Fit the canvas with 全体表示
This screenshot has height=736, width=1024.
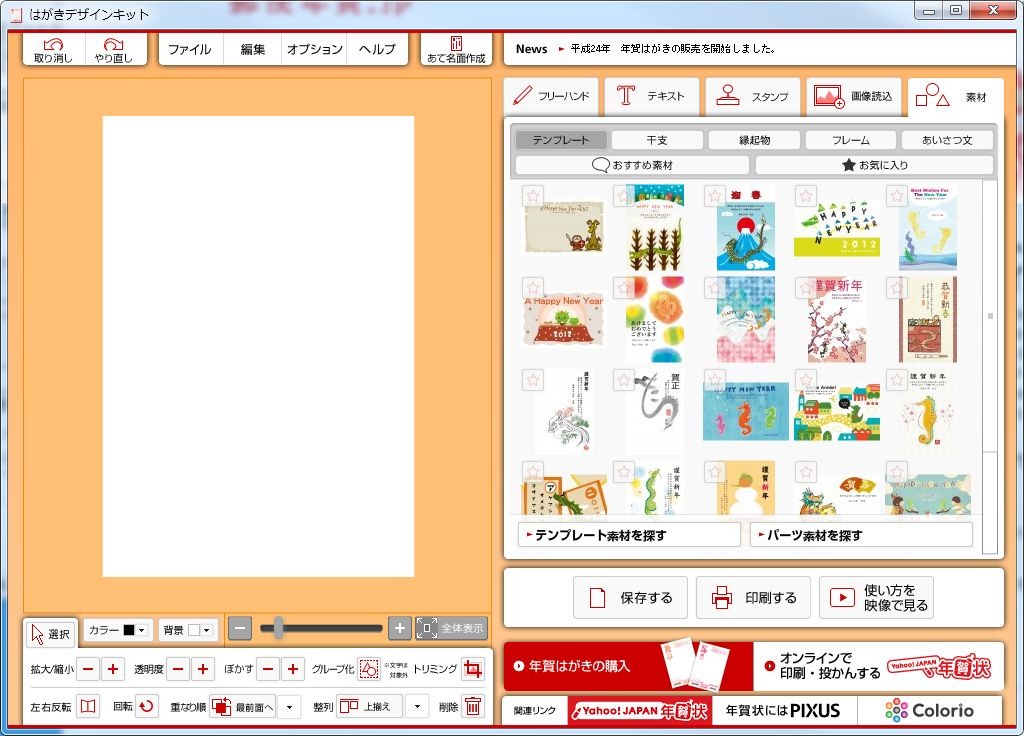pos(452,628)
